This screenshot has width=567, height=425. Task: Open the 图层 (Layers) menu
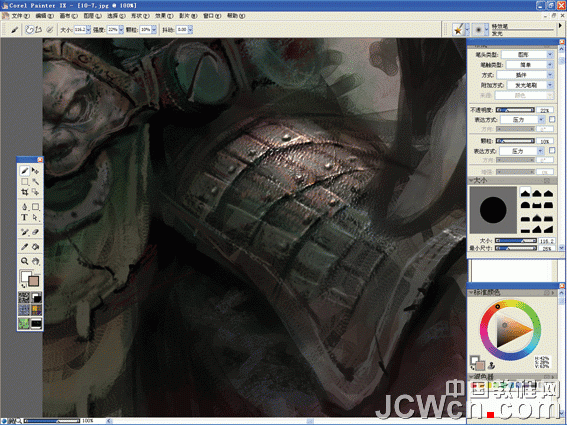tap(92, 16)
